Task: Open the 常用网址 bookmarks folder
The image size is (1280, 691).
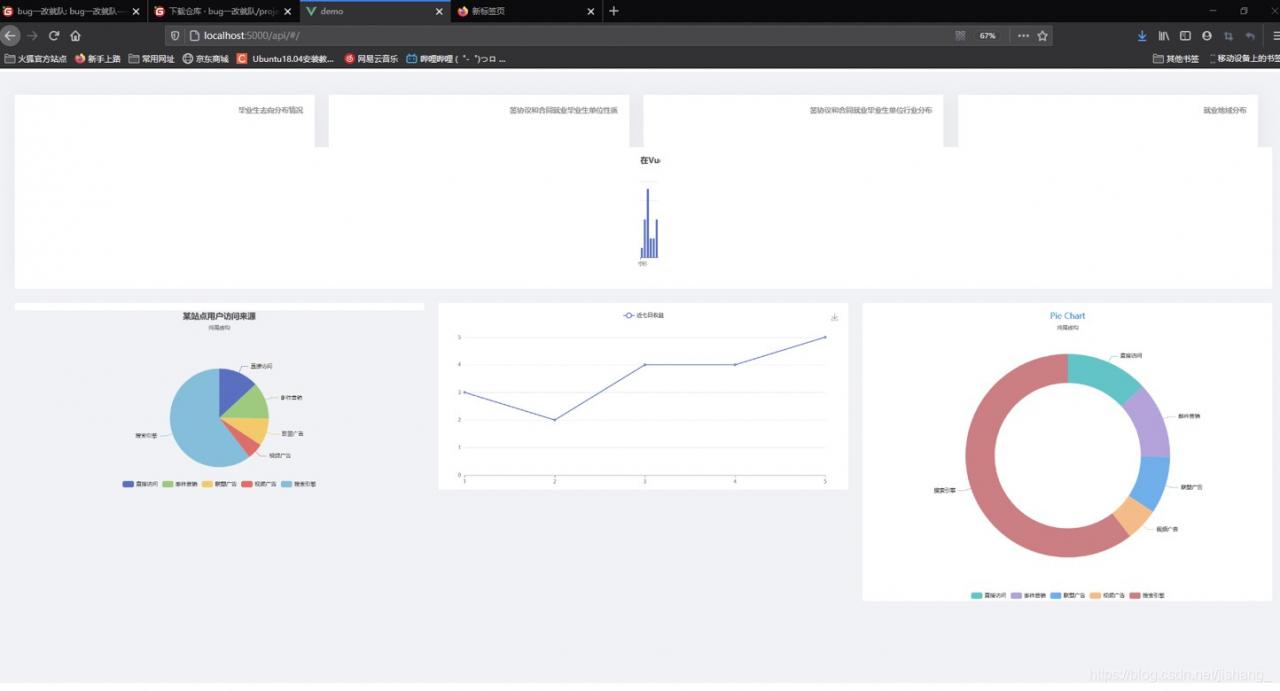Action: (x=151, y=59)
